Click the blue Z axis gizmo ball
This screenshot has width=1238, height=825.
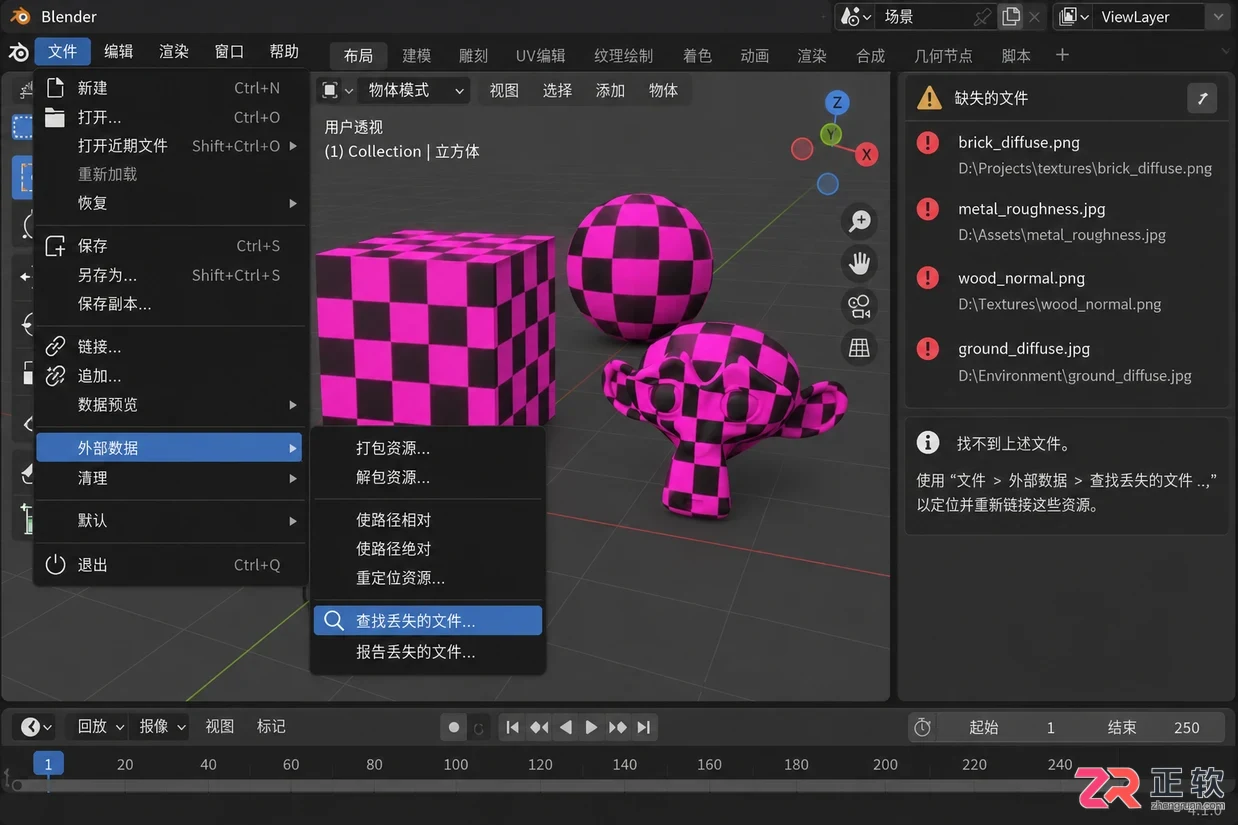click(837, 102)
